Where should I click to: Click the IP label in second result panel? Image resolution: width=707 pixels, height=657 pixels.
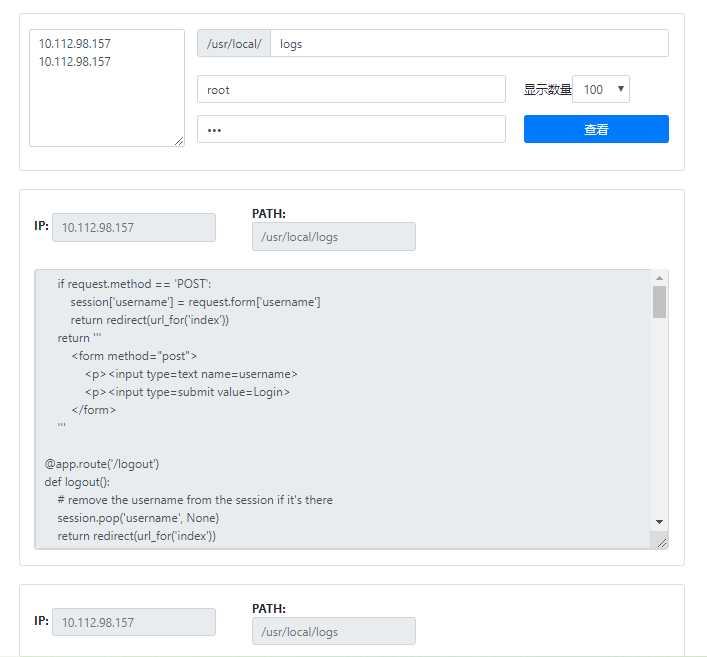[x=41, y=621]
